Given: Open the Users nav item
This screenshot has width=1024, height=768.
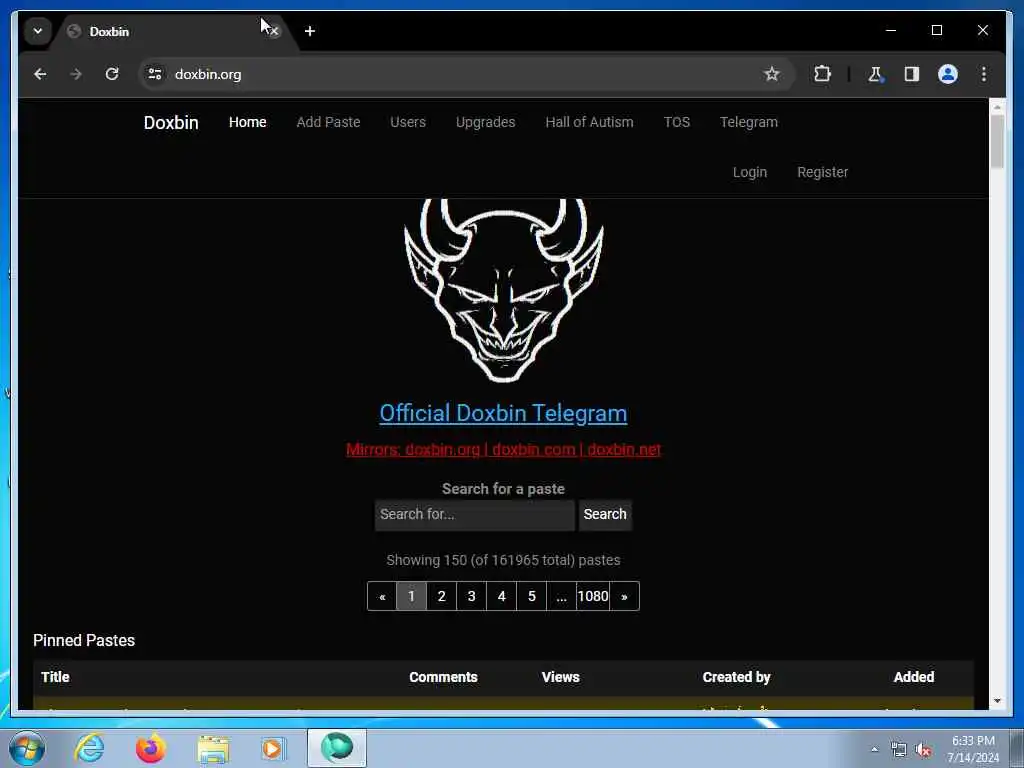Looking at the screenshot, I should tap(408, 122).
